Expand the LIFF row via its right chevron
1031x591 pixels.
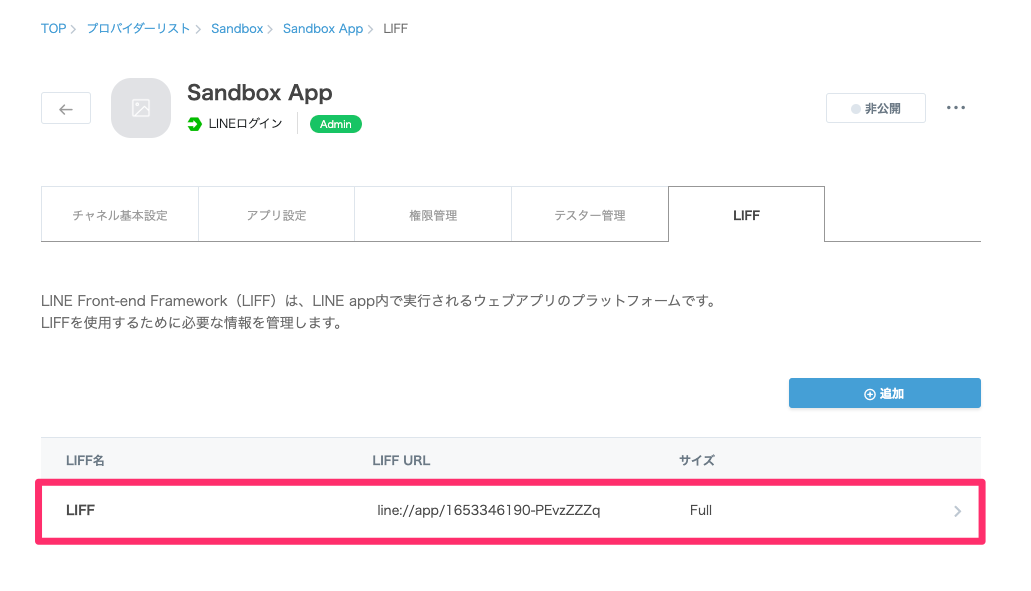[957, 510]
